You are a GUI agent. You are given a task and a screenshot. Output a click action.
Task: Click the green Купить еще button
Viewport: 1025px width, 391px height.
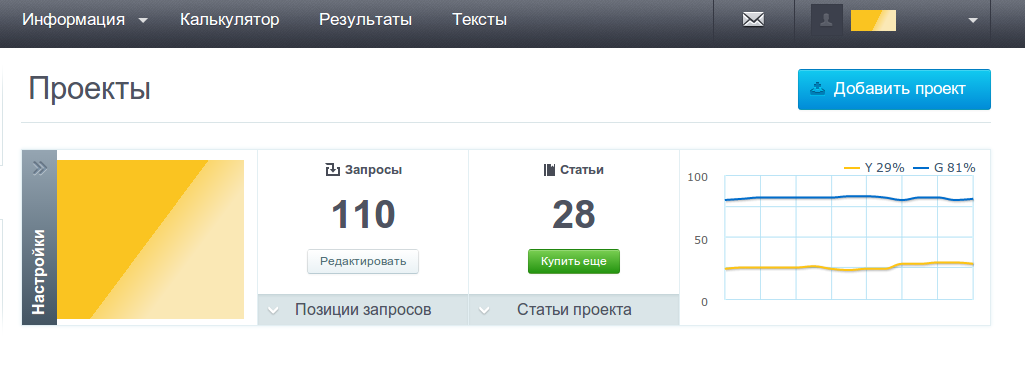tap(574, 262)
